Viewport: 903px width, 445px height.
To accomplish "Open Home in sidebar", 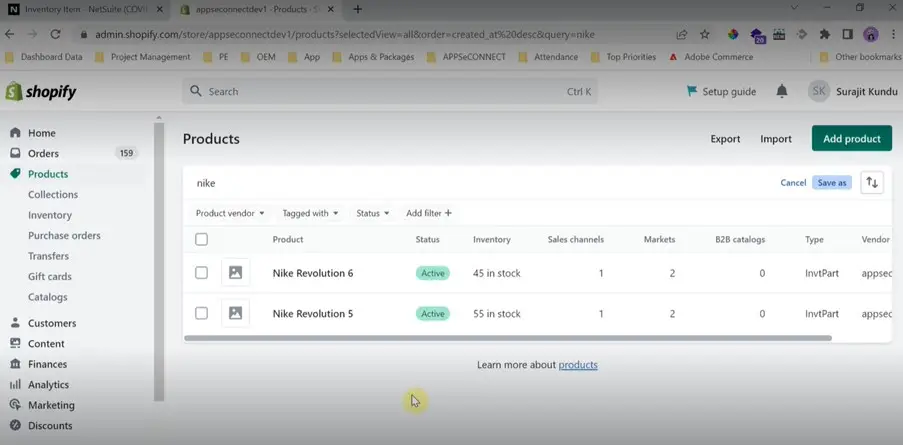I will point(41,133).
